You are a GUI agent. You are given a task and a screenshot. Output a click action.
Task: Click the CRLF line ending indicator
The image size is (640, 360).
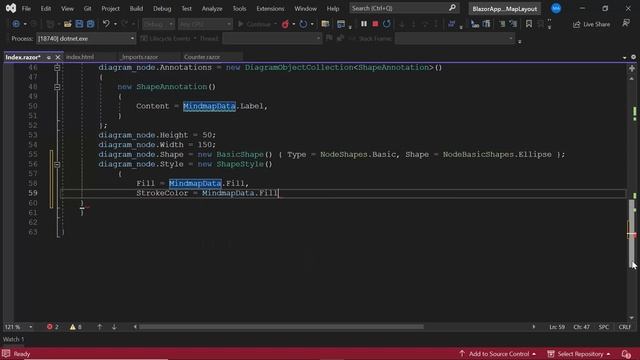tap(624, 327)
